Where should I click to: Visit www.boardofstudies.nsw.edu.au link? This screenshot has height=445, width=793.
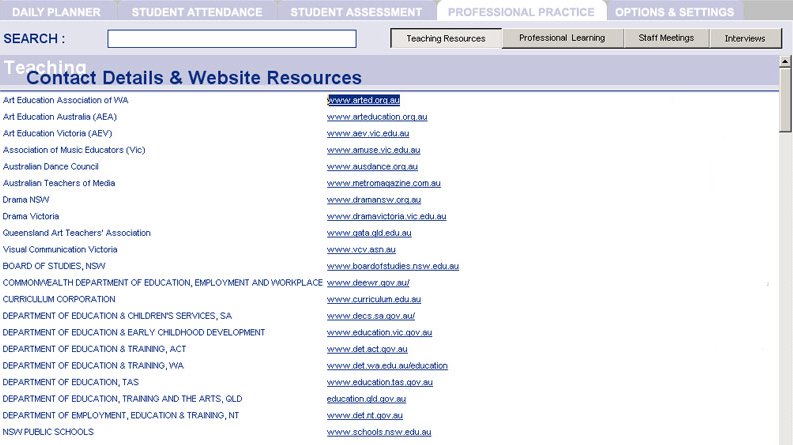pos(392,266)
